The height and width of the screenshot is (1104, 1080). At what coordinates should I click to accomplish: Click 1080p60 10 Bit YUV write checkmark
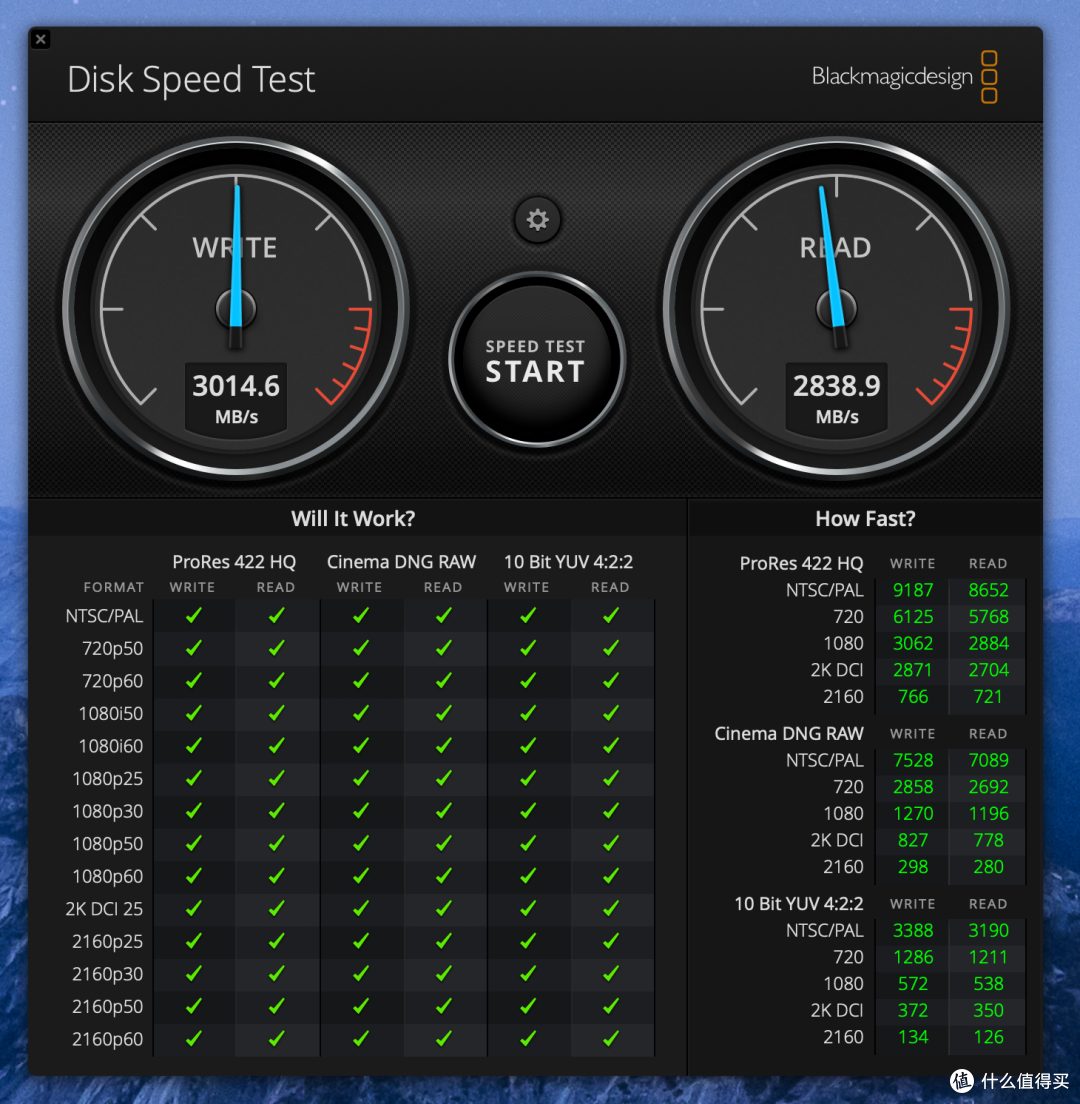(527, 876)
